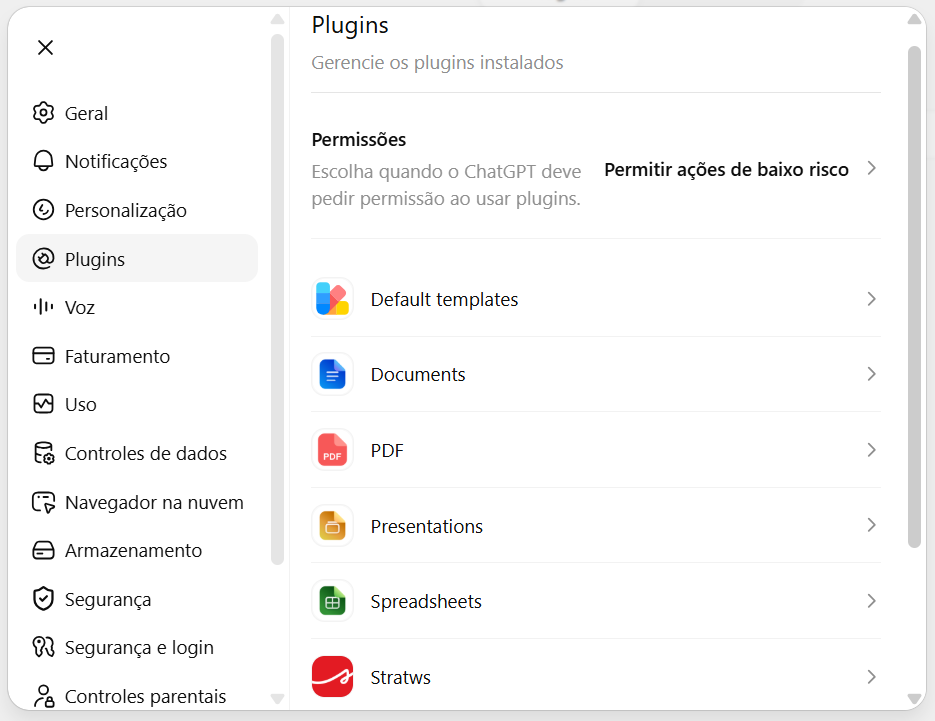Click the red PDF plugin icon
935x721 pixels.
pyautogui.click(x=332, y=450)
